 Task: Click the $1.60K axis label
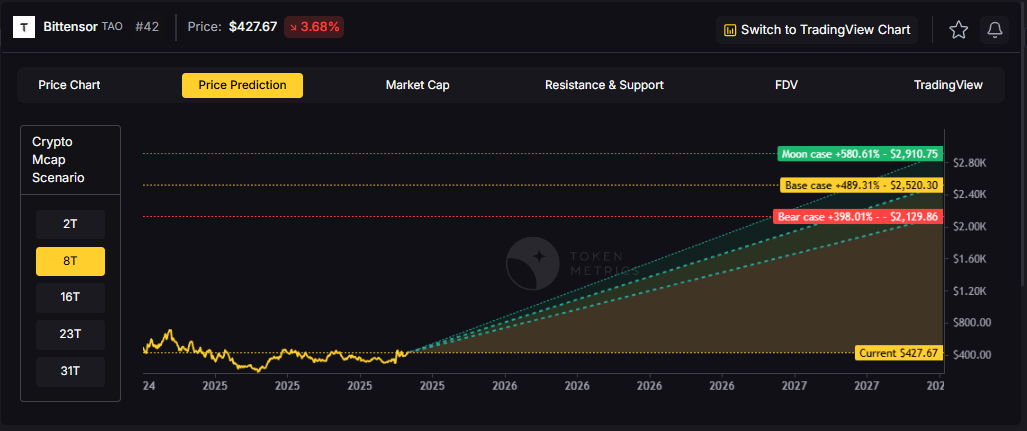[971, 259]
